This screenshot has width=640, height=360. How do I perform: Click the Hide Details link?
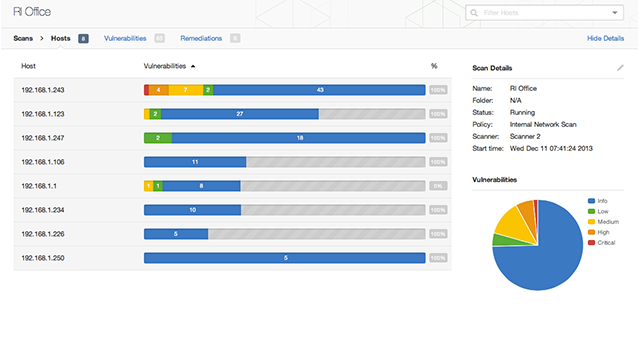pos(605,38)
